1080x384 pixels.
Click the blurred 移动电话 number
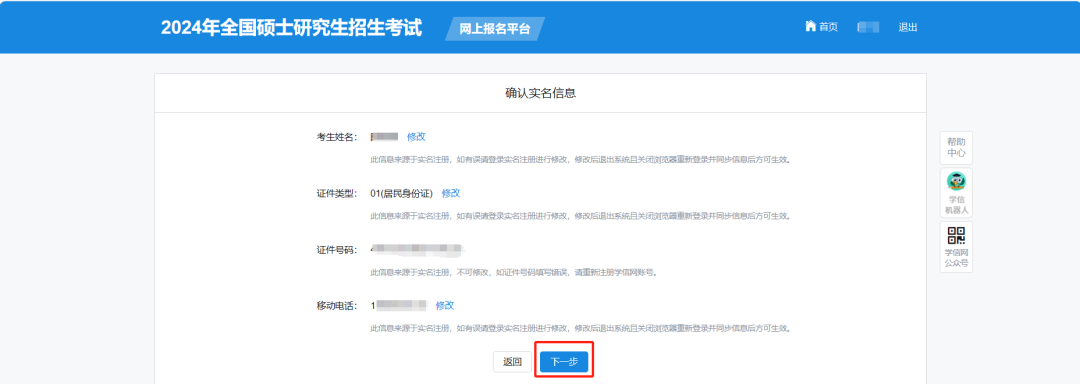point(399,305)
